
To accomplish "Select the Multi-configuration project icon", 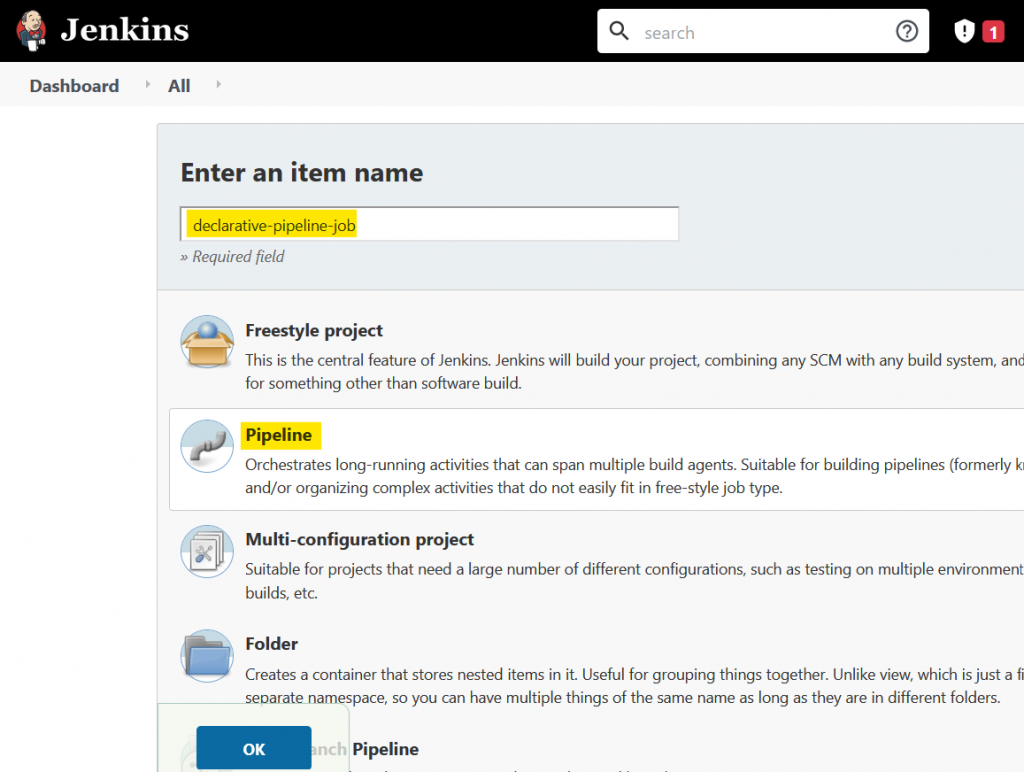I will [x=207, y=551].
